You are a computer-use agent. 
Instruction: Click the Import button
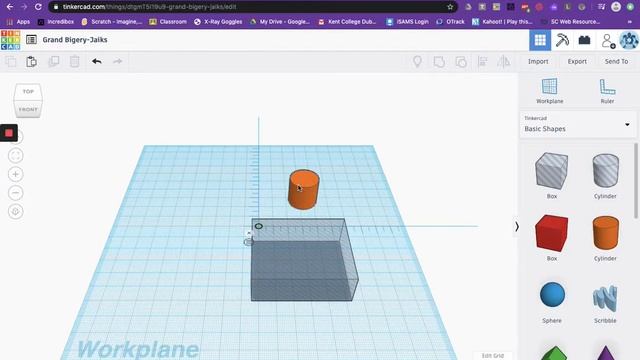538,61
